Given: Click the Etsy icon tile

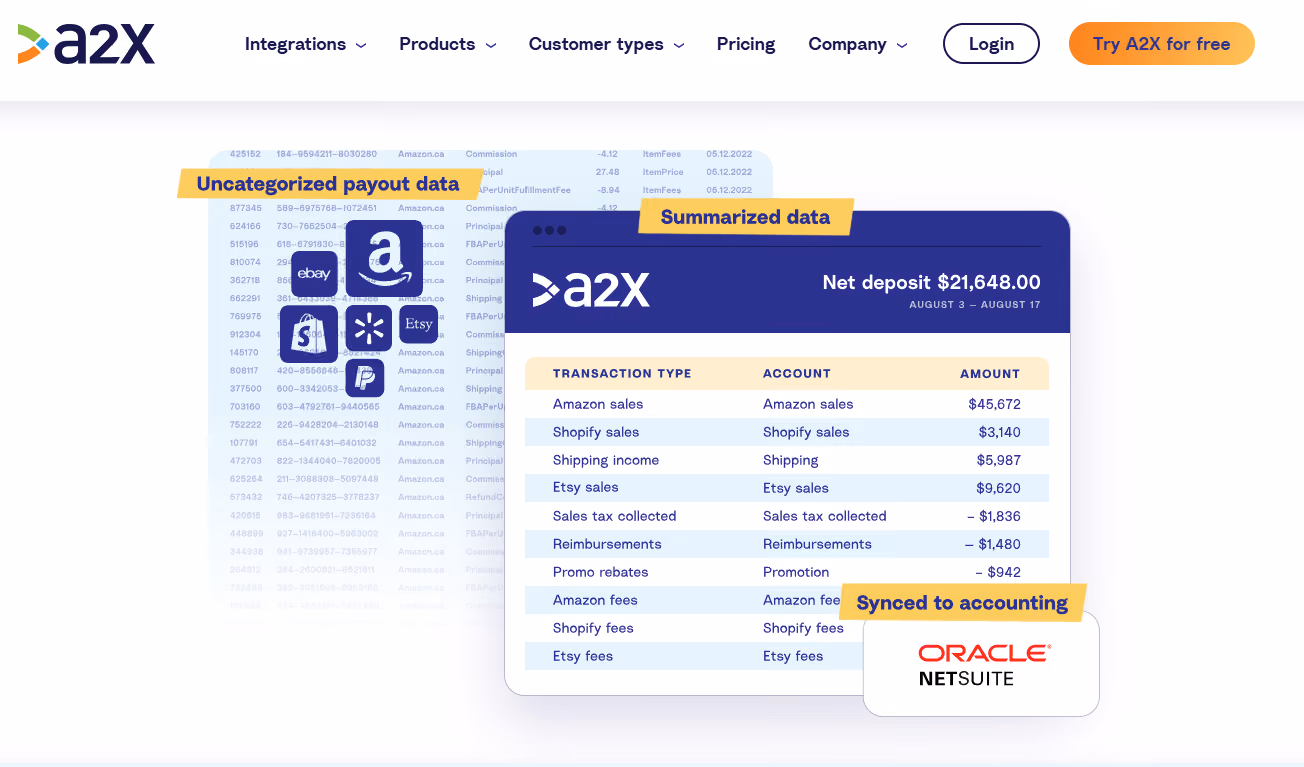Looking at the screenshot, I should tap(419, 324).
